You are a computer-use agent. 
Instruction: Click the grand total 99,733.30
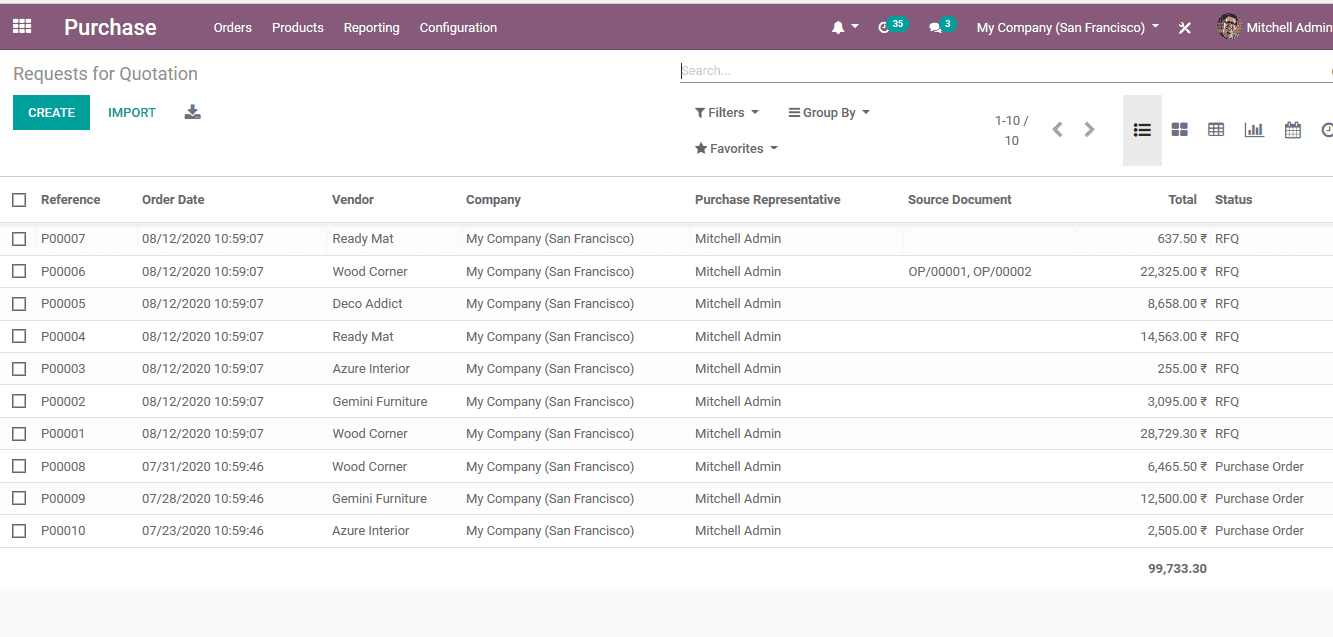tap(1177, 569)
